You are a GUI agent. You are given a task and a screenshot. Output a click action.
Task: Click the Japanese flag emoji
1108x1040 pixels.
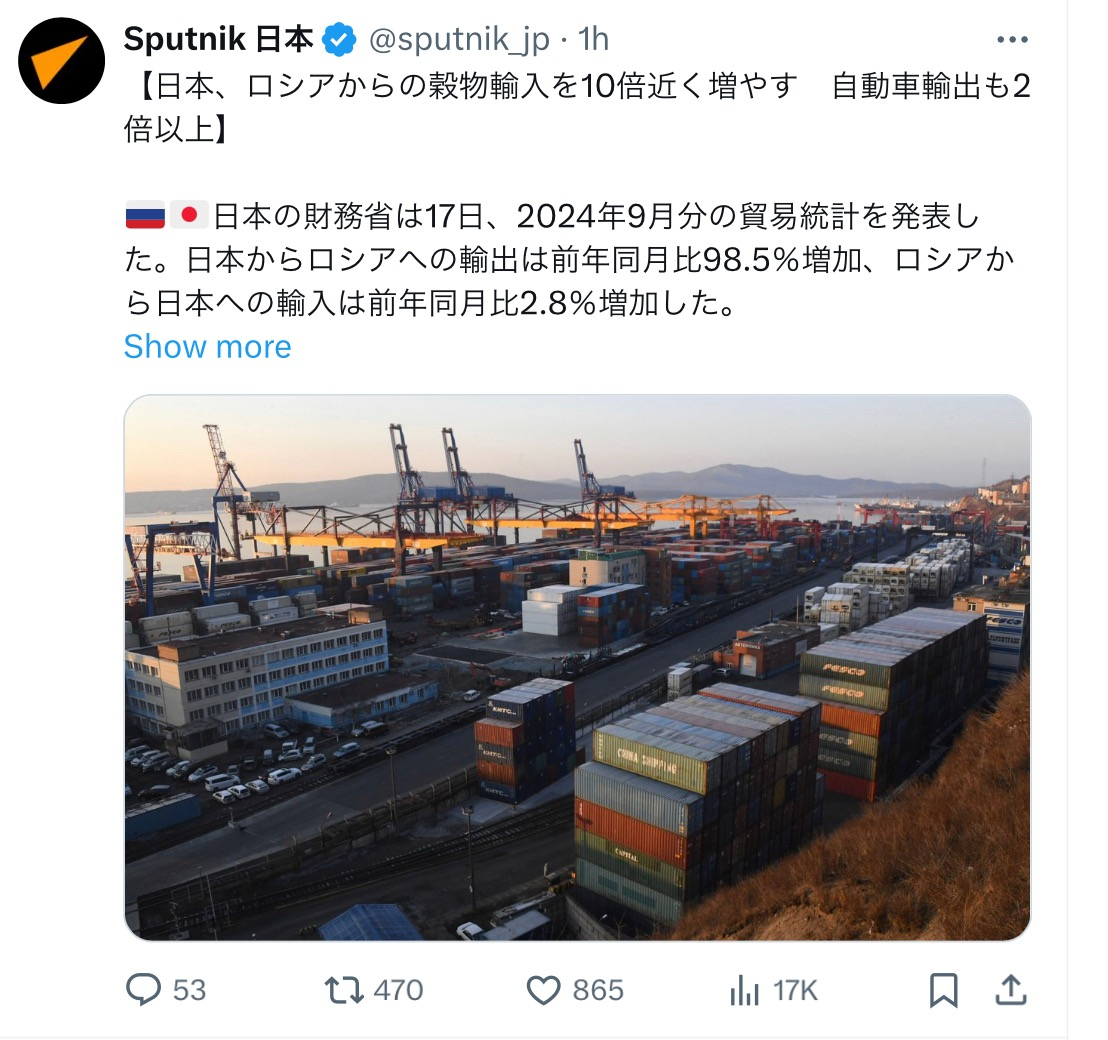[189, 215]
